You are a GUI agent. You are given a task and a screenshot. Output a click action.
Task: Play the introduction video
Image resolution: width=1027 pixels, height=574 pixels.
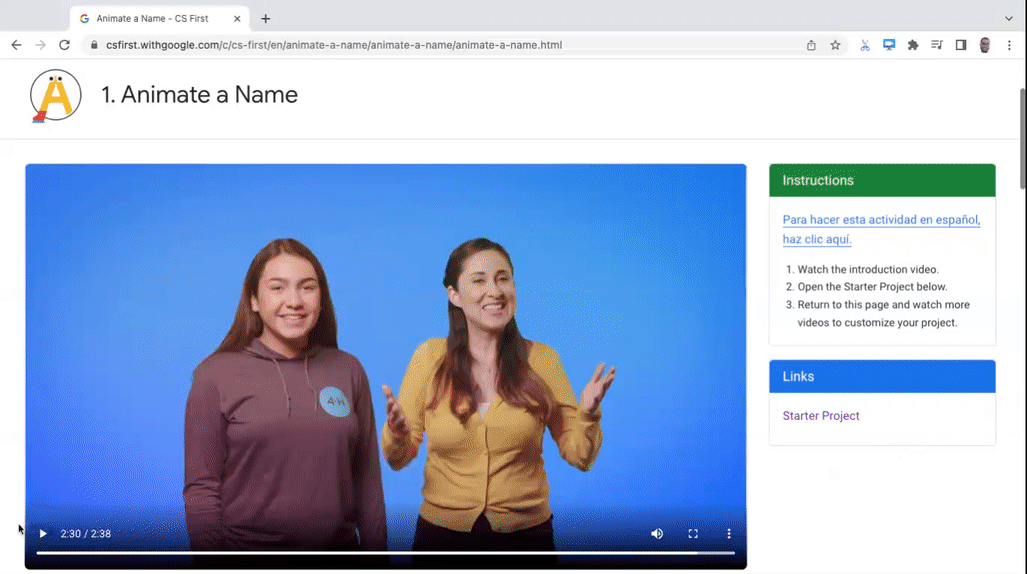coord(43,534)
